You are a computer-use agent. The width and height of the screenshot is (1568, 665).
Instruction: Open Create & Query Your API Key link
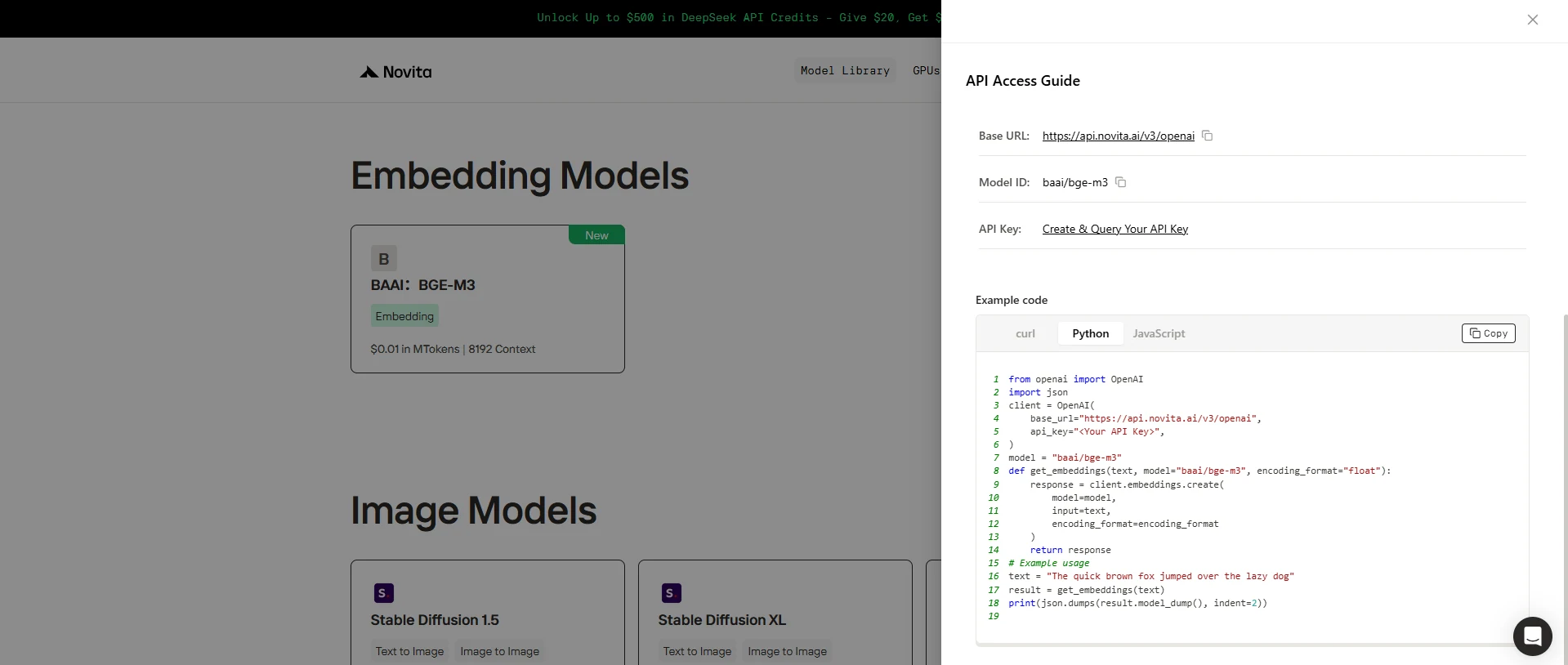(x=1115, y=229)
